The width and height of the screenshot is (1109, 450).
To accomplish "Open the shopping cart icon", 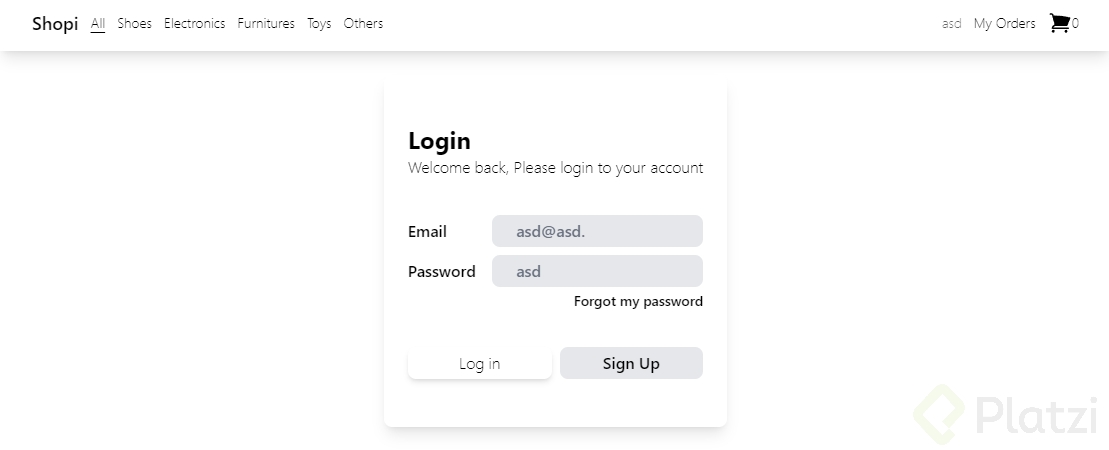I will click(x=1059, y=23).
